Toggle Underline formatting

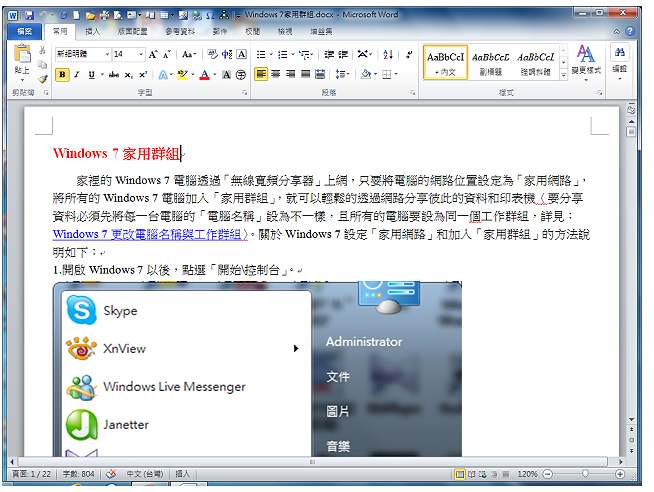pyautogui.click(x=91, y=75)
